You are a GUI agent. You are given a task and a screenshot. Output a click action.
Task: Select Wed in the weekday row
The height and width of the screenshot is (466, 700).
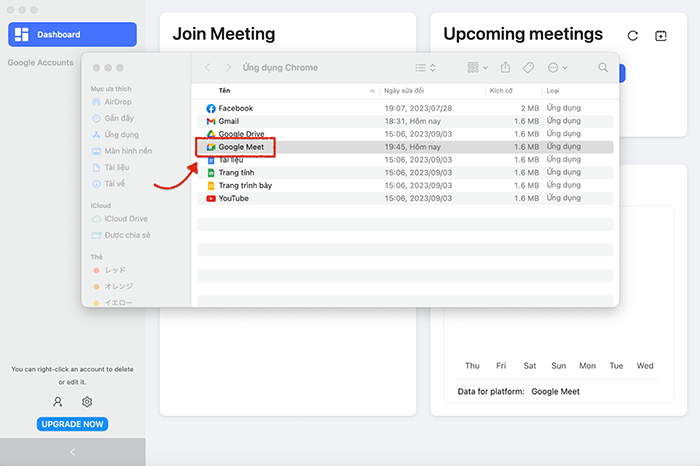(645, 366)
